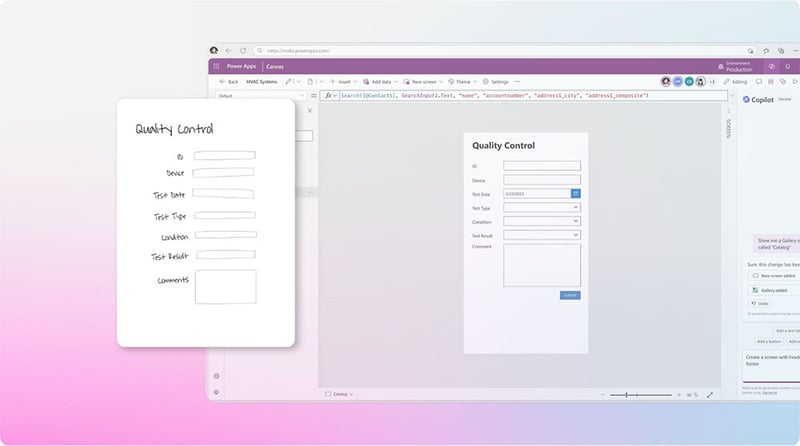Zoom in with the plus icon

(679, 394)
